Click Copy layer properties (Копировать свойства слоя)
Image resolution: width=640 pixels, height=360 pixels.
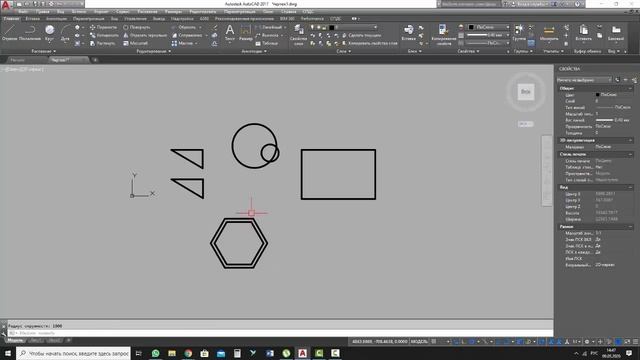point(369,43)
